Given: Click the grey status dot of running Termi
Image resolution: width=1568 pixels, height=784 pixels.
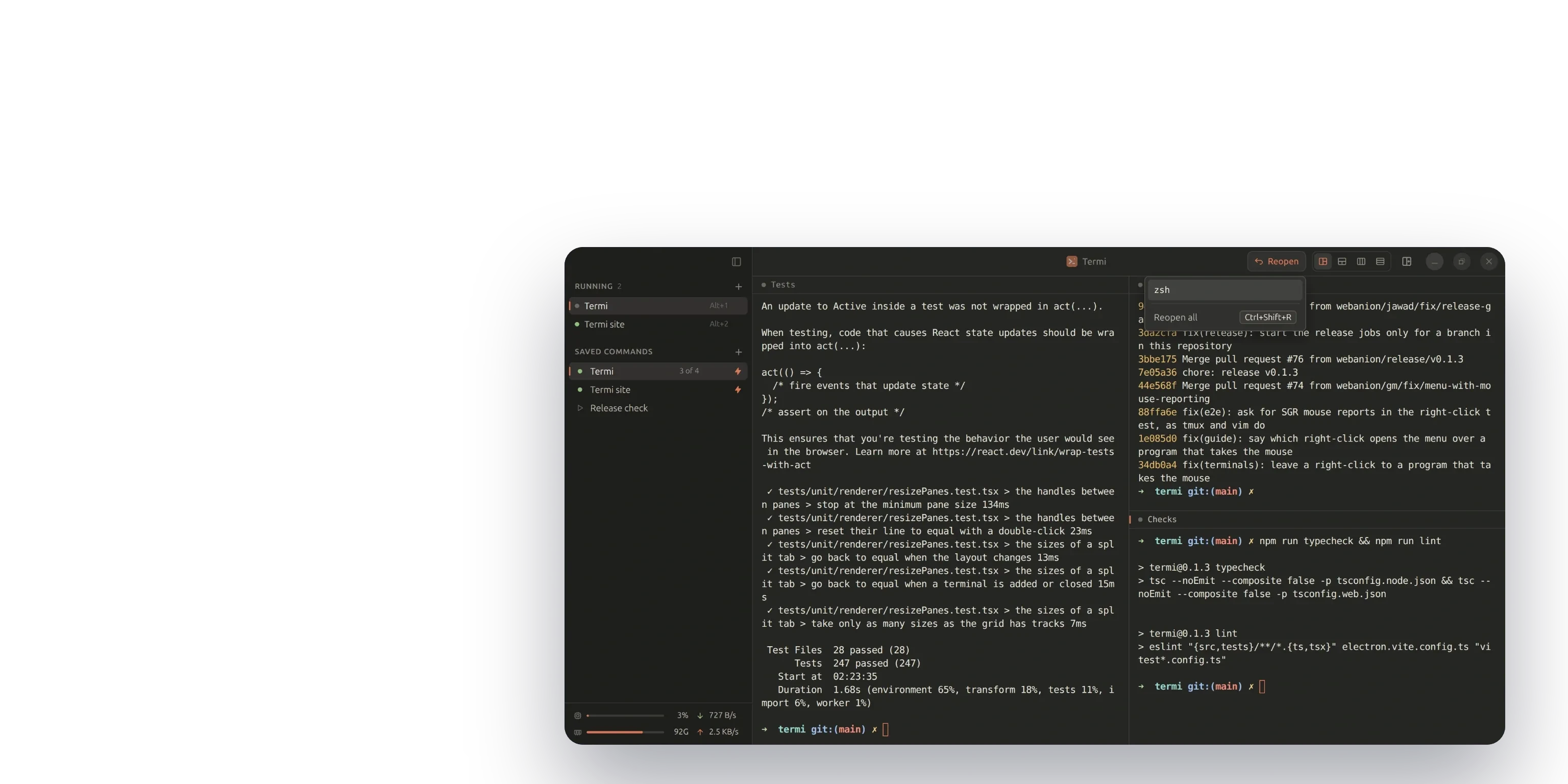Looking at the screenshot, I should (577, 306).
